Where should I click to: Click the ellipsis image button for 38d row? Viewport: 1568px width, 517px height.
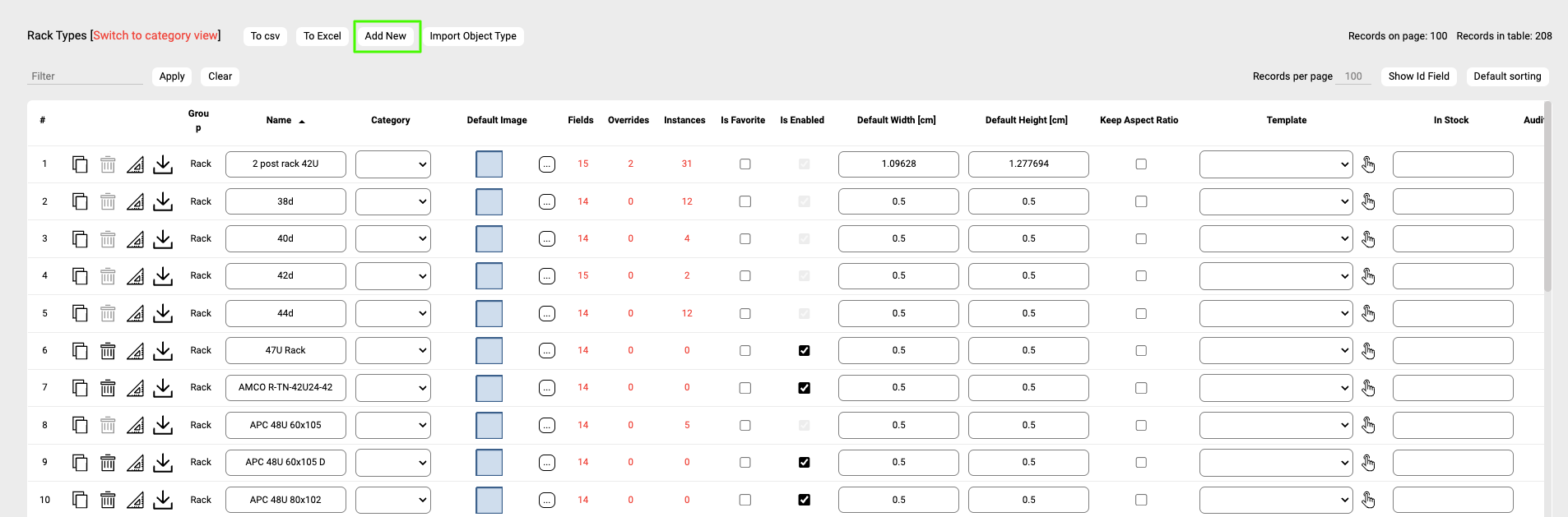point(547,202)
